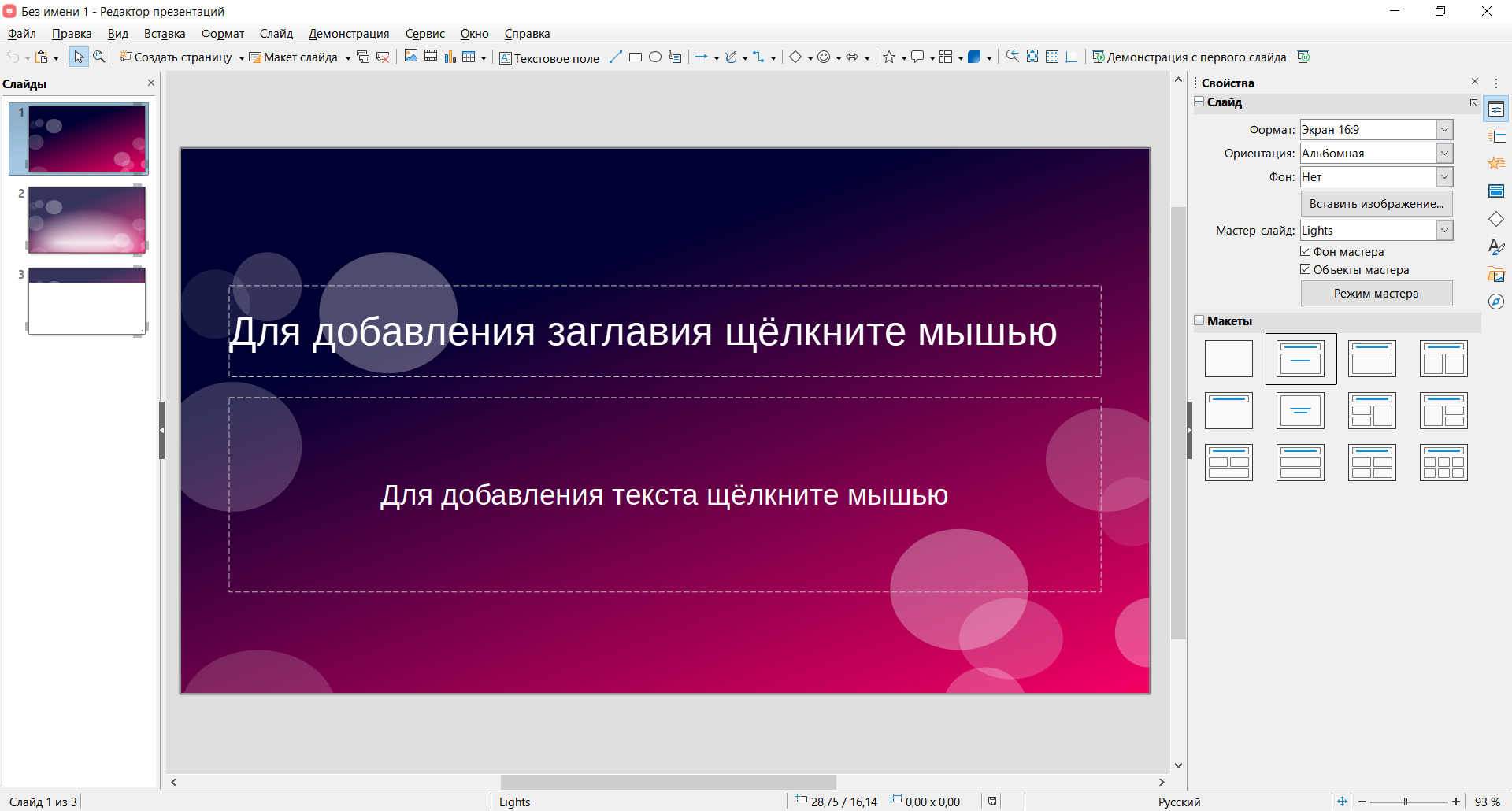Choose the blank slide layout

coord(1228,359)
